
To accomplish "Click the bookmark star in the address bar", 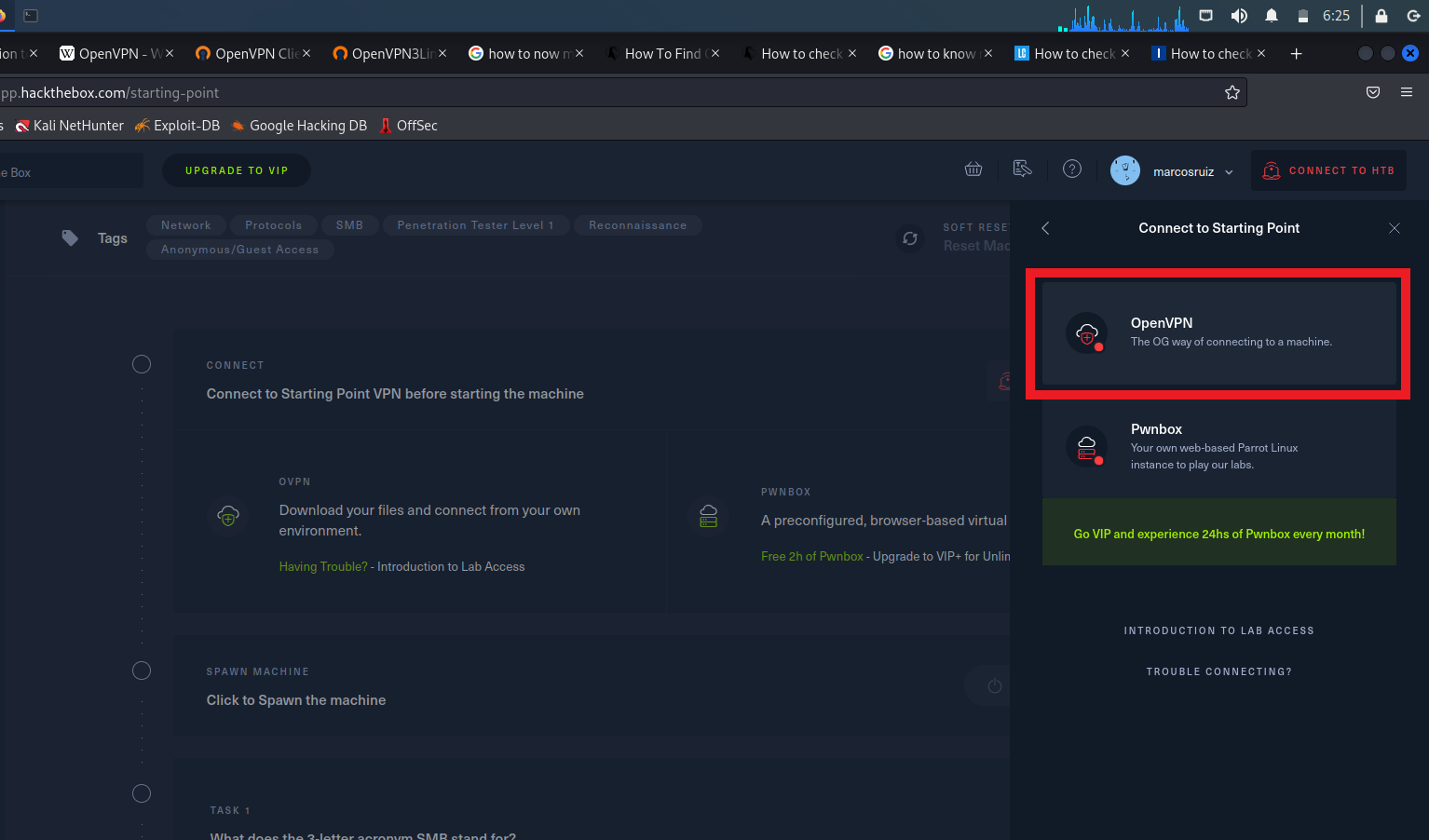I will [x=1232, y=92].
